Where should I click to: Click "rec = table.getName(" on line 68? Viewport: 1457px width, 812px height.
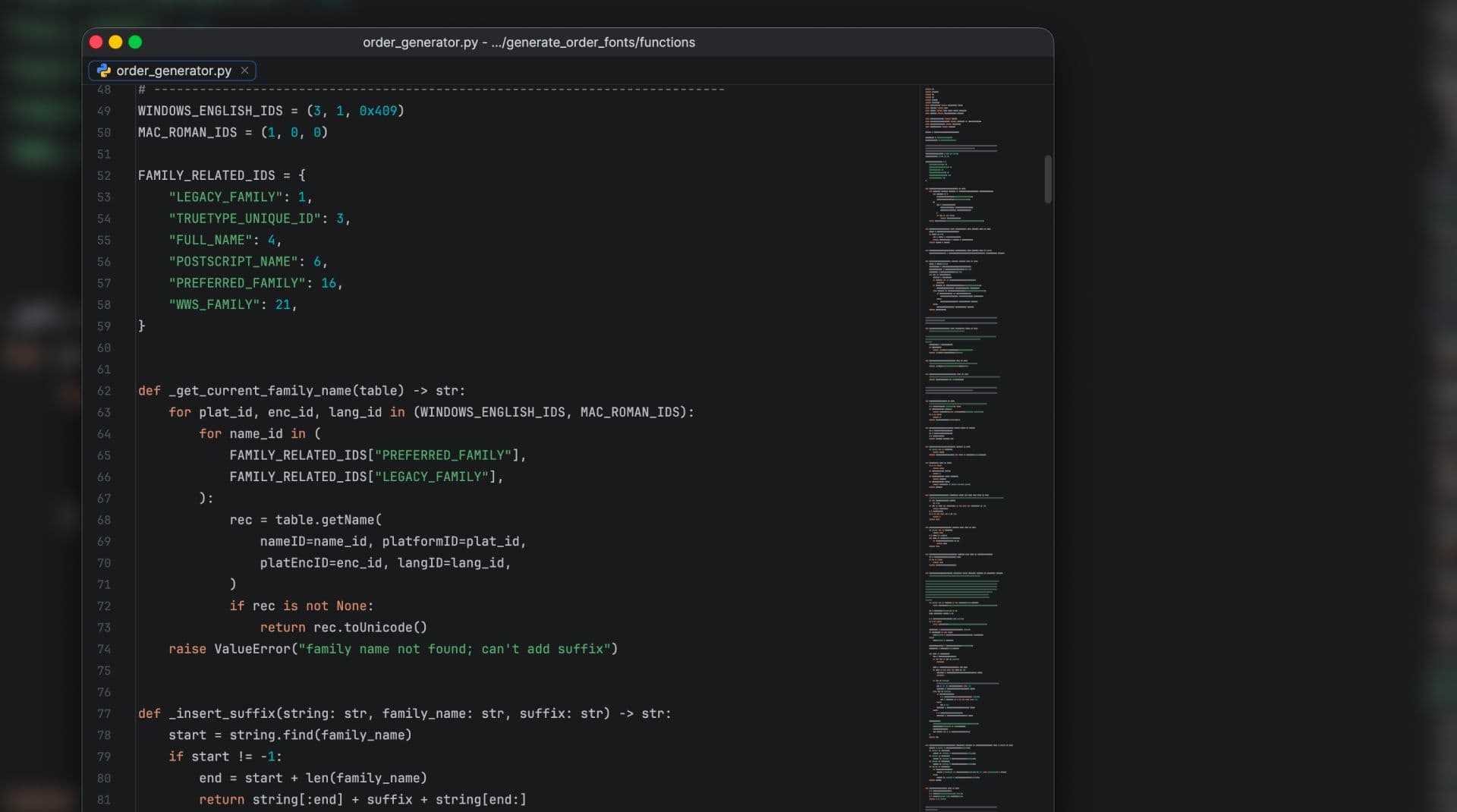[x=305, y=520]
